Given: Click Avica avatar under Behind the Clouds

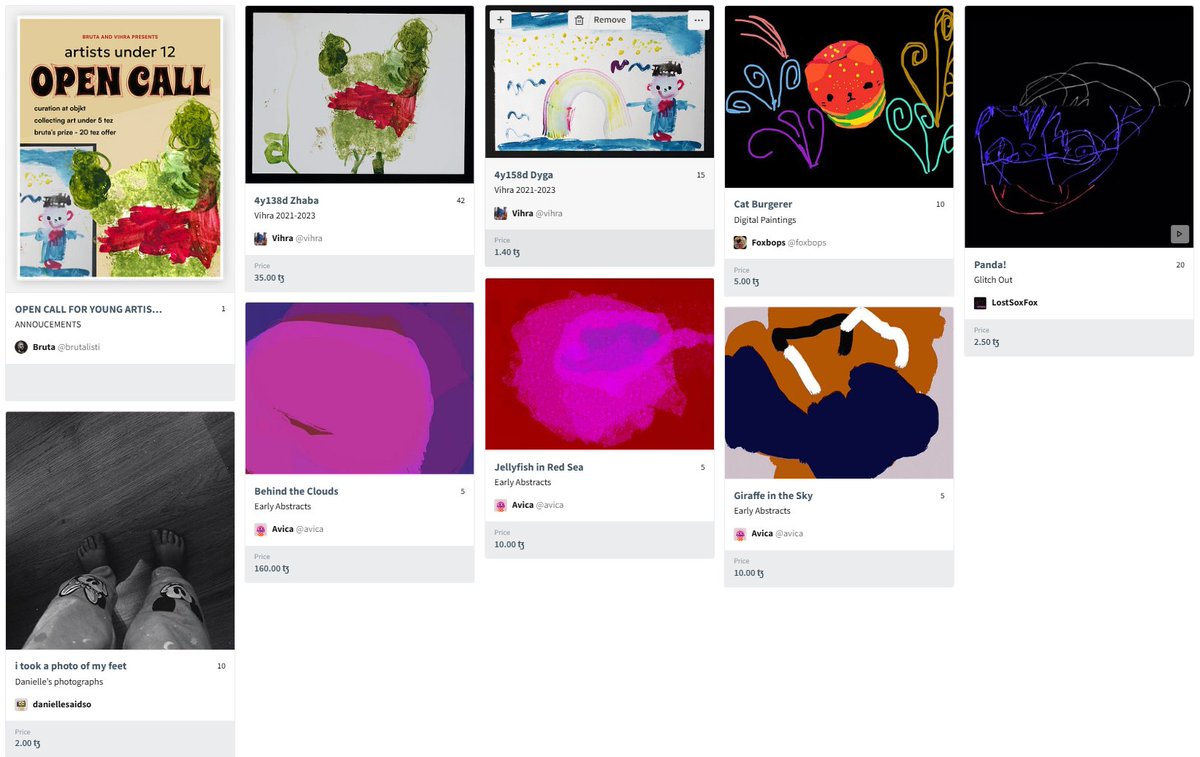Looking at the screenshot, I should [x=261, y=529].
